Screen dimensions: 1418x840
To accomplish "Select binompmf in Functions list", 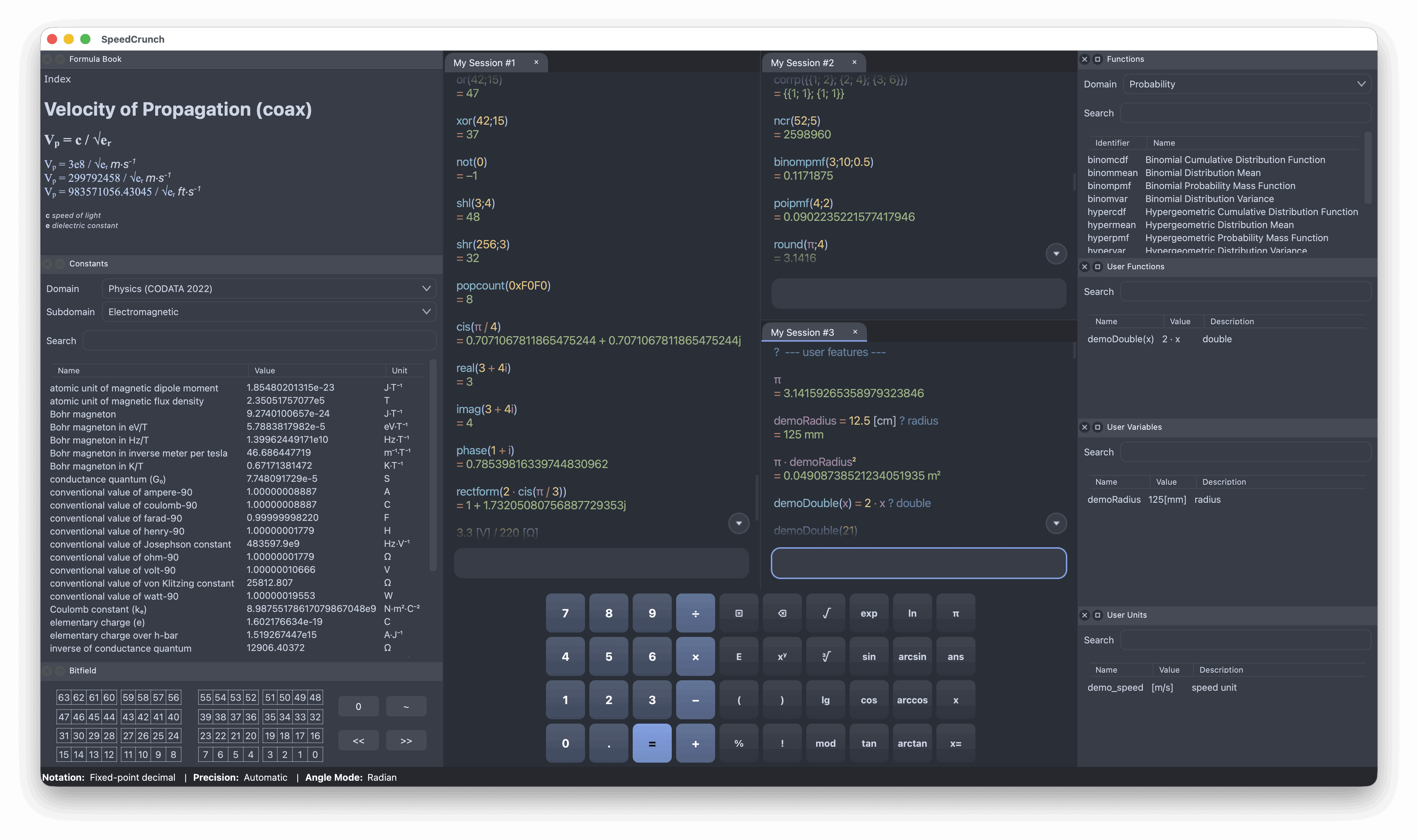I will [1223, 186].
